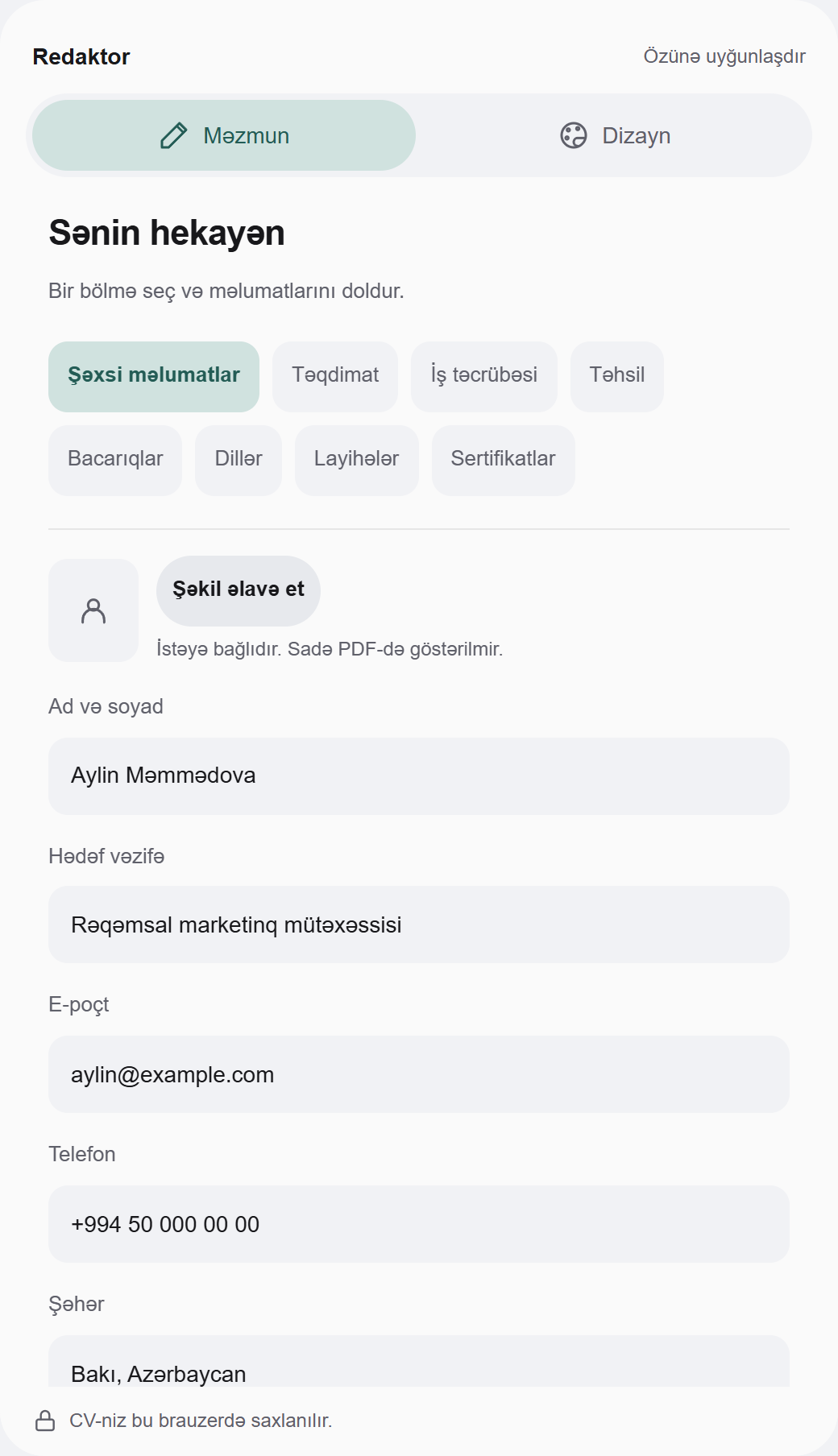The width and height of the screenshot is (838, 1456).
Task: Click the lock icon in the footer
Action: (46, 1421)
